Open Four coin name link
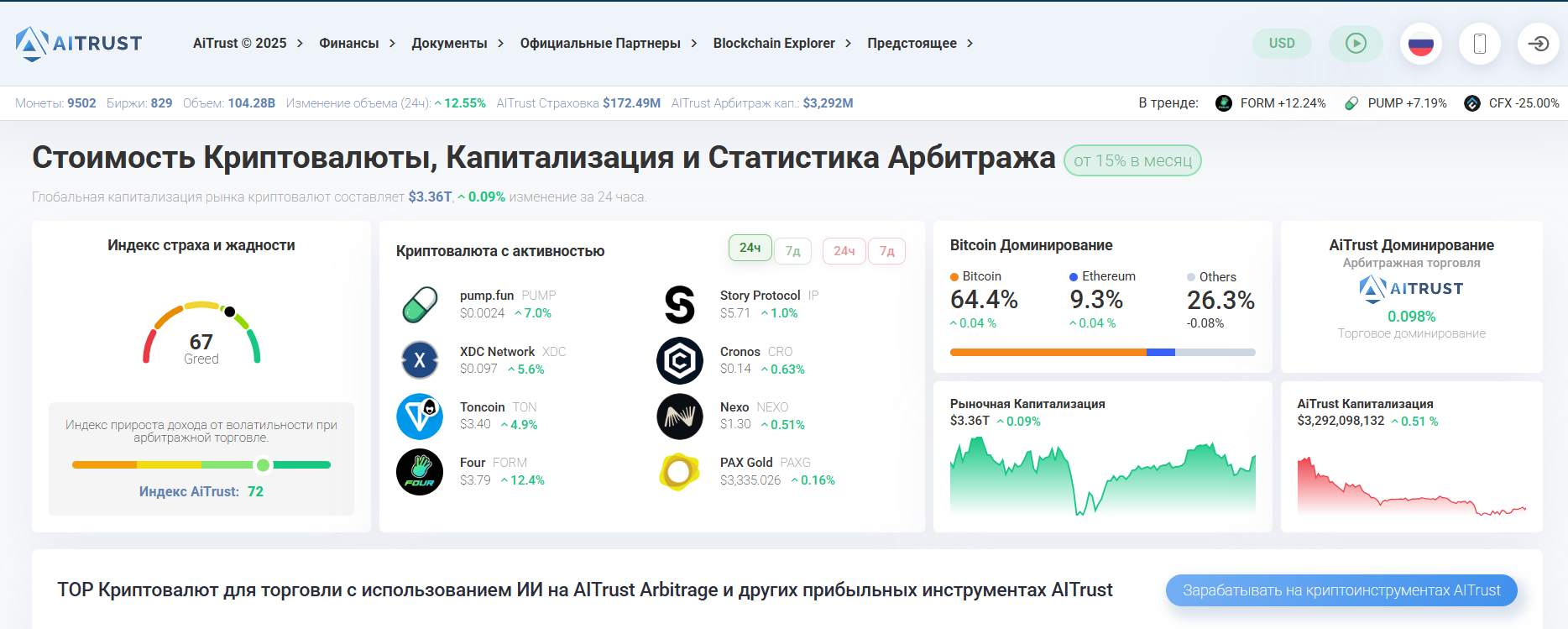The height and width of the screenshot is (629, 1568). [473, 463]
